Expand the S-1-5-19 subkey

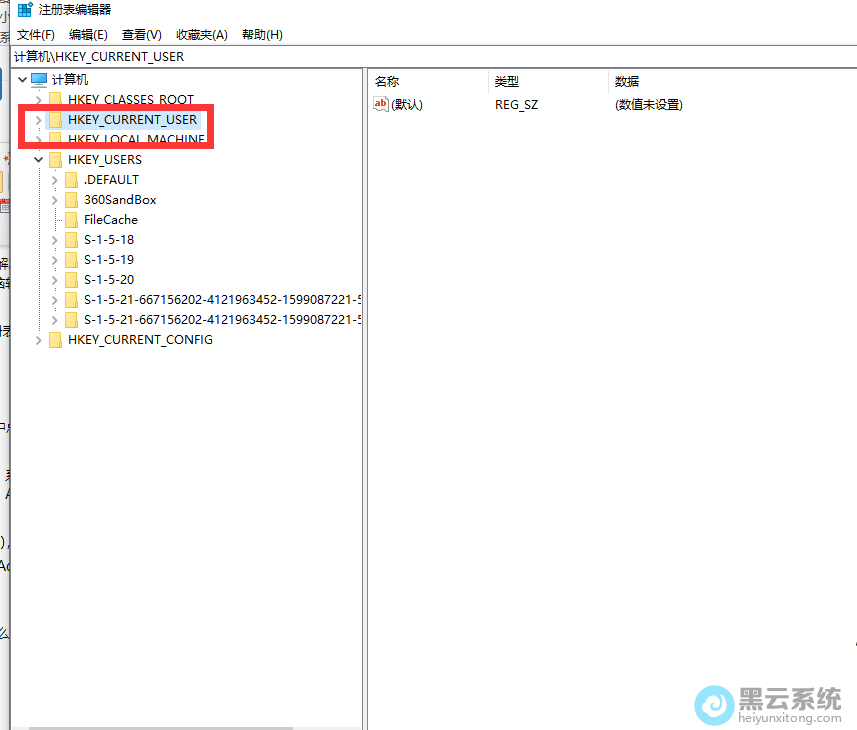point(55,260)
